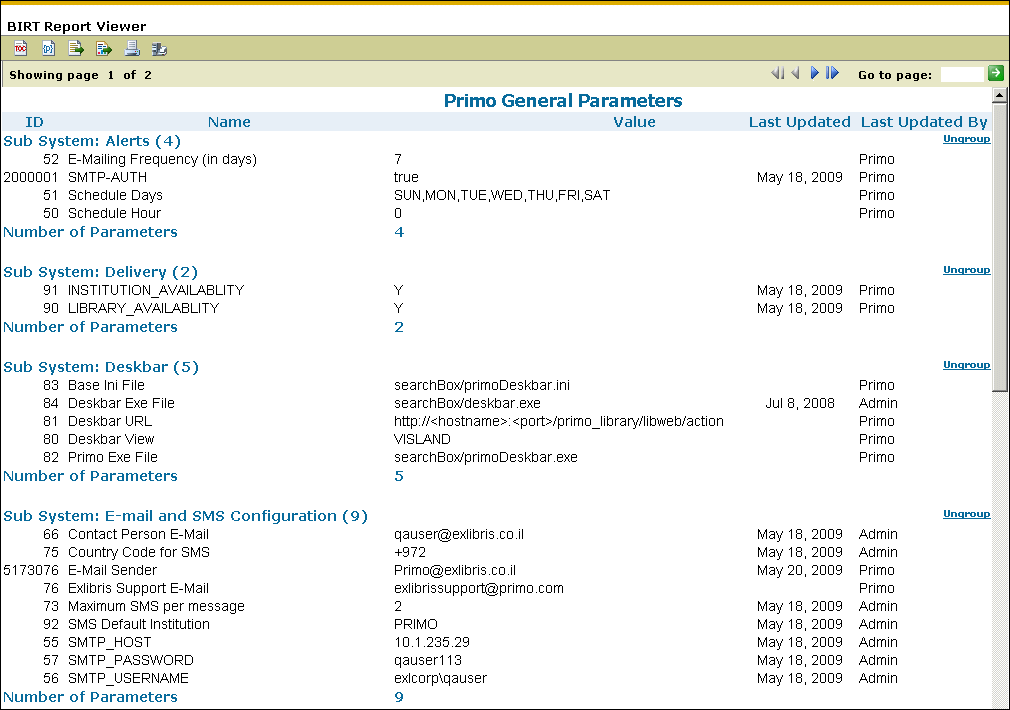Go to the next page arrow
The height and width of the screenshot is (710, 1010).
coord(814,73)
